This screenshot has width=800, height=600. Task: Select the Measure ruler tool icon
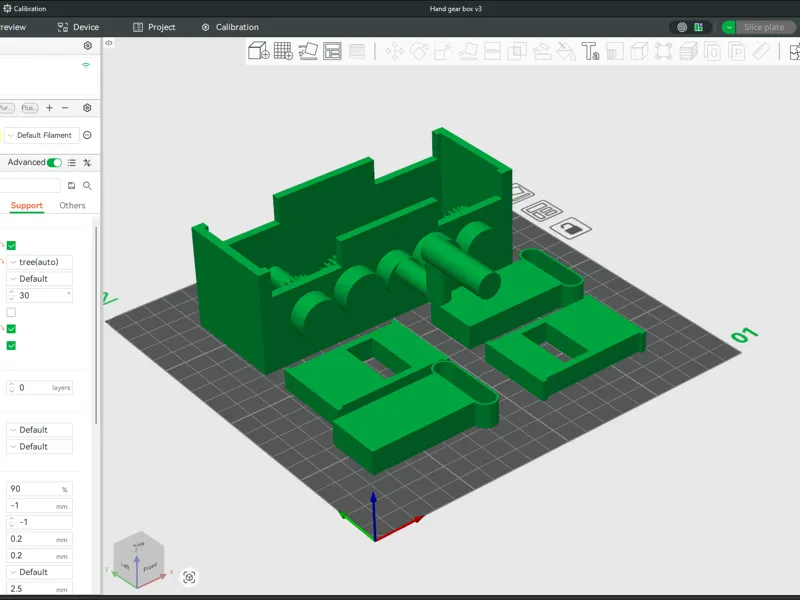pyautogui.click(x=762, y=52)
